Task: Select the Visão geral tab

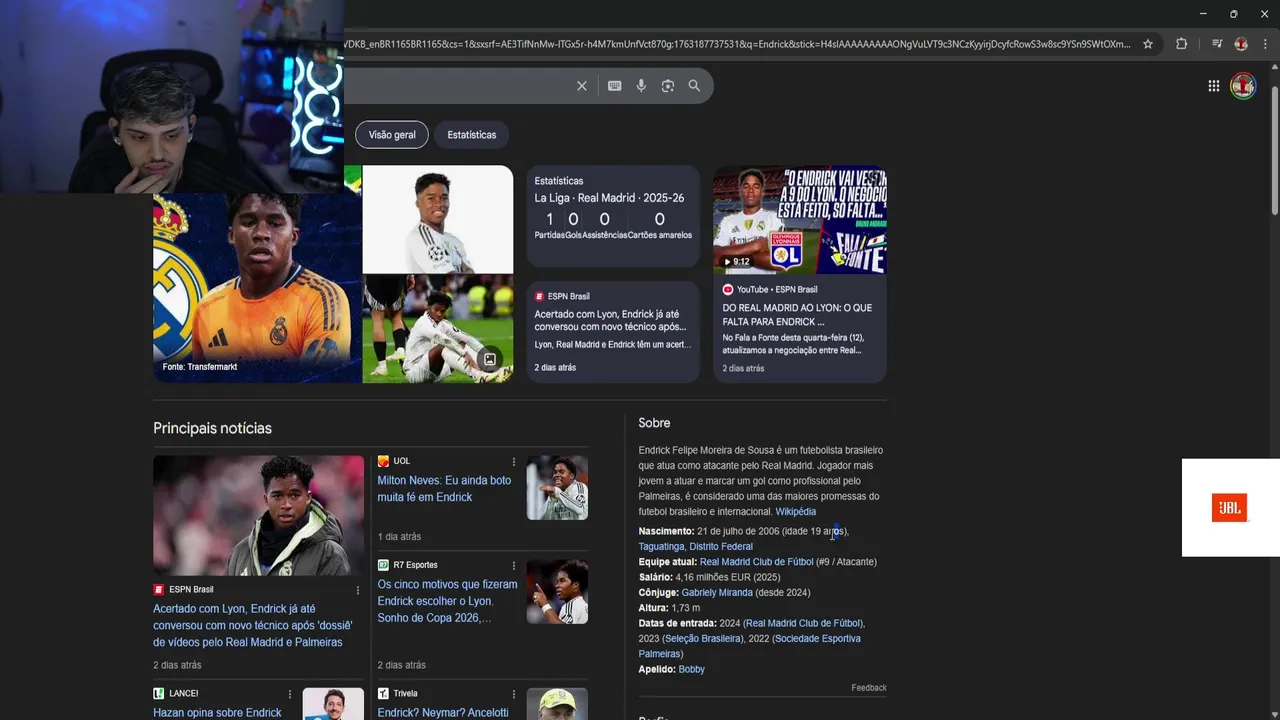Action: tap(392, 135)
